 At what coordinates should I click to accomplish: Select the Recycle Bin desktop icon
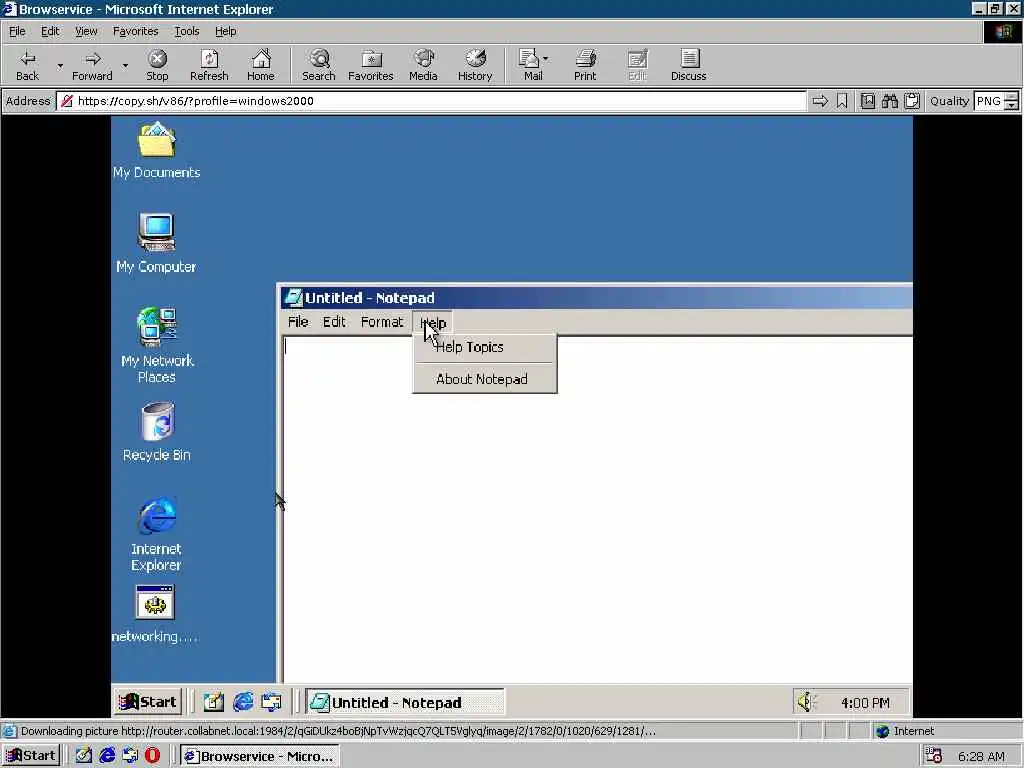click(x=157, y=432)
